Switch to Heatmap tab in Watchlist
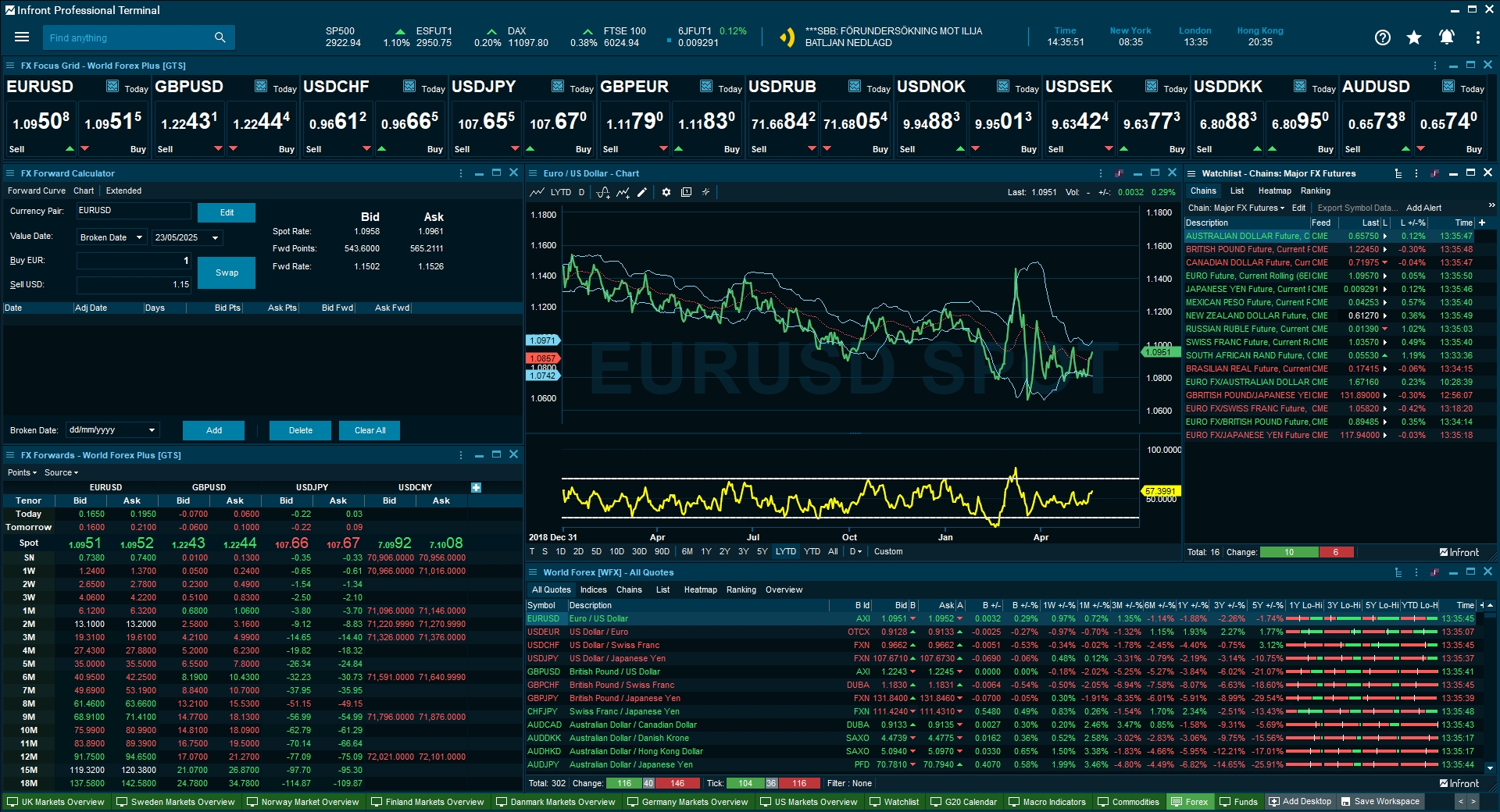 point(1274,191)
